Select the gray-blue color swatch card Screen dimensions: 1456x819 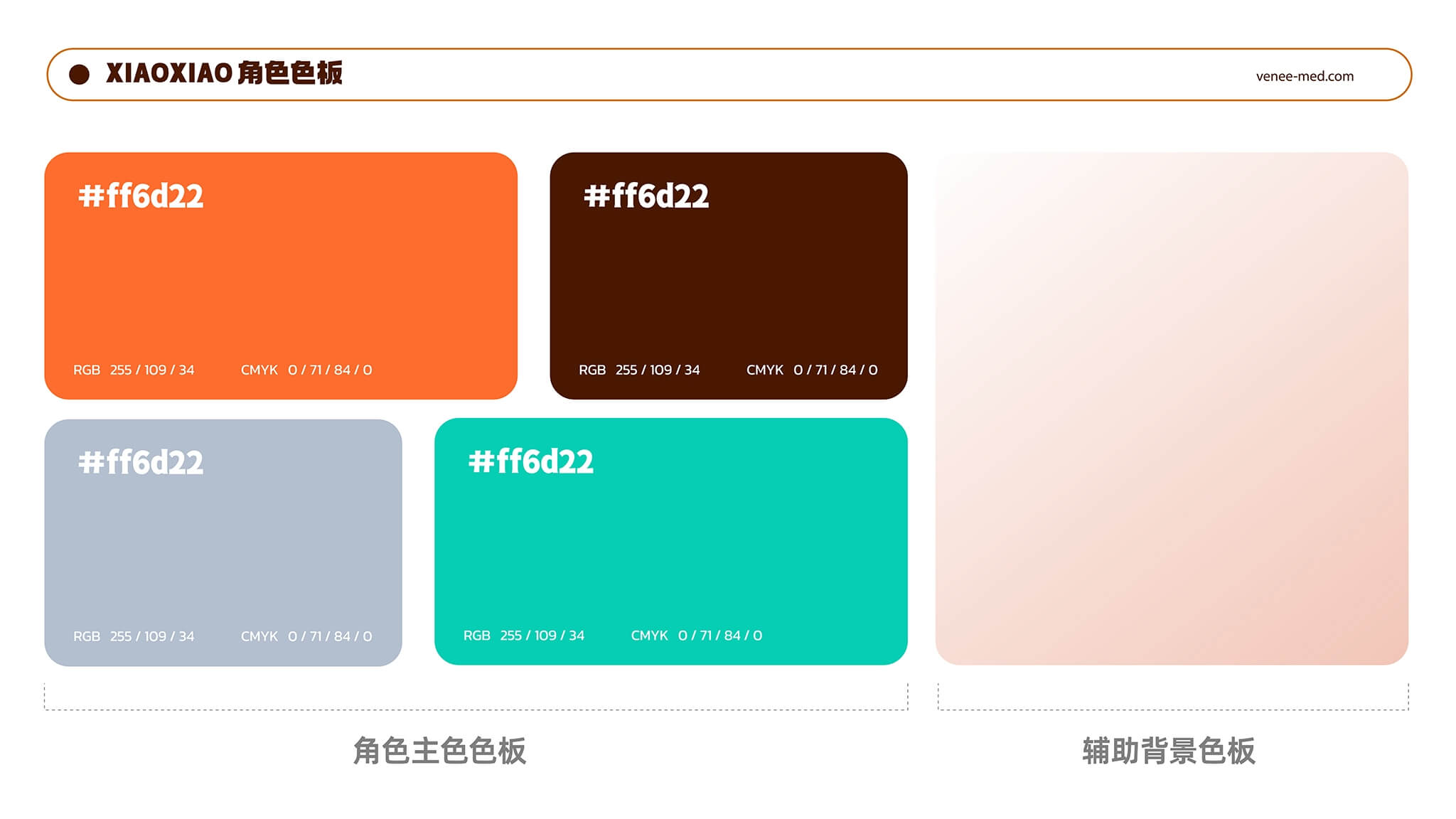[223, 542]
